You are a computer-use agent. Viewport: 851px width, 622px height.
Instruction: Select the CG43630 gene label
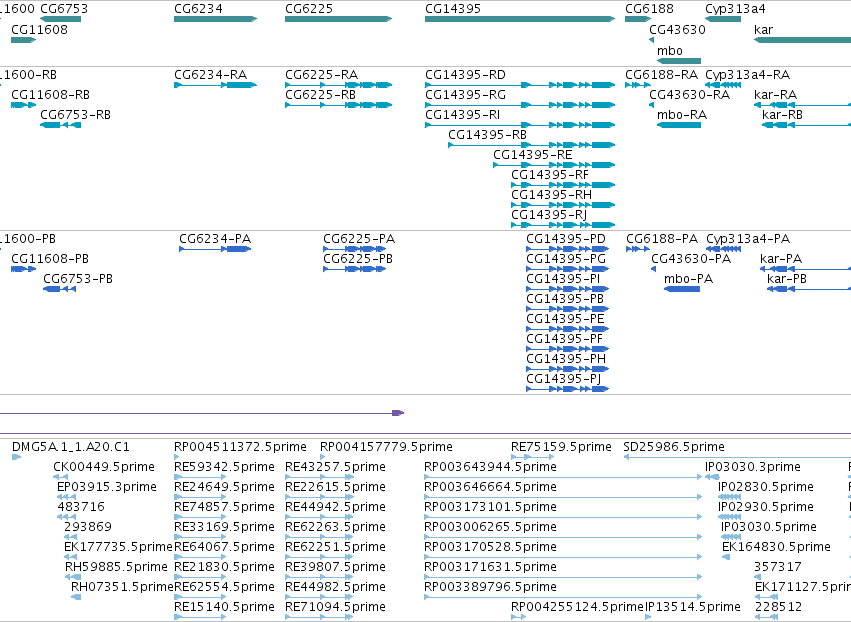677,30
